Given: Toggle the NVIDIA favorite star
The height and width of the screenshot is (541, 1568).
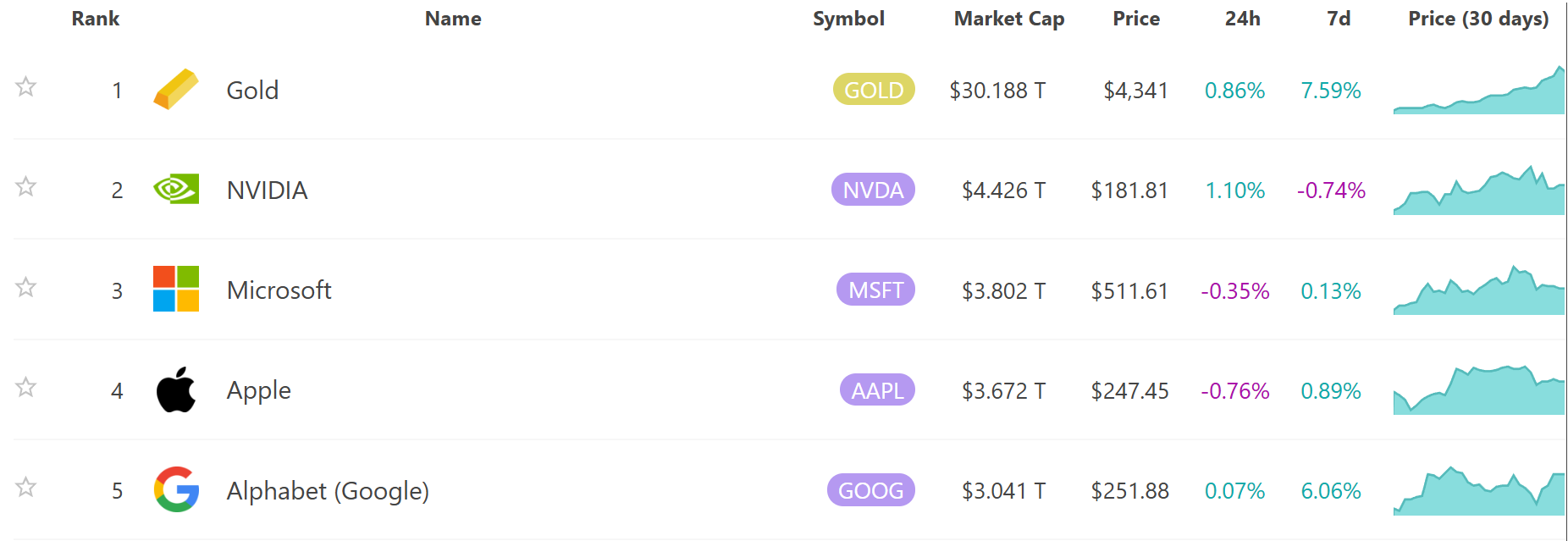Looking at the screenshot, I should (x=26, y=186).
